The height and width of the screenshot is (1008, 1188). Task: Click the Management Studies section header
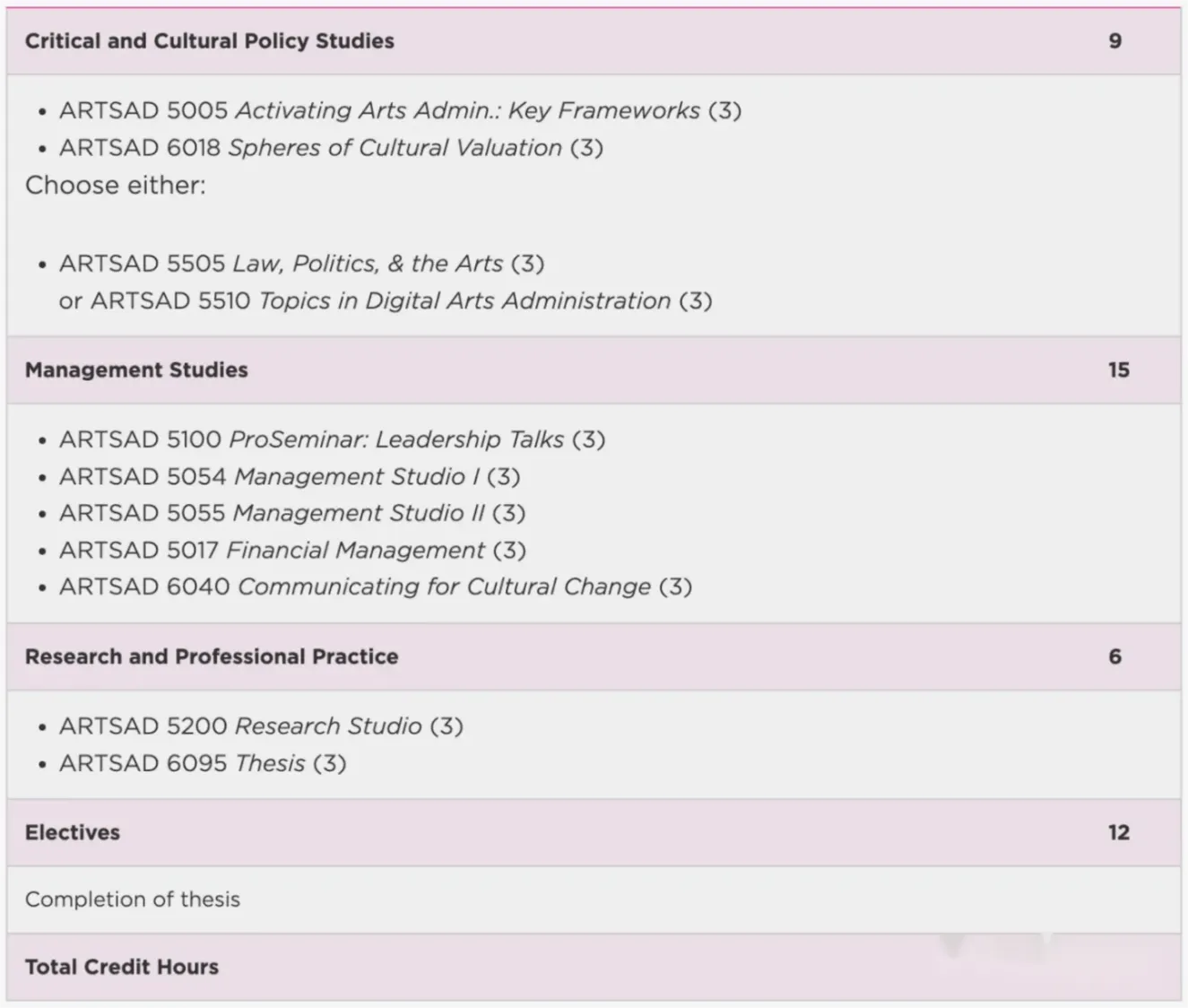[x=136, y=370]
